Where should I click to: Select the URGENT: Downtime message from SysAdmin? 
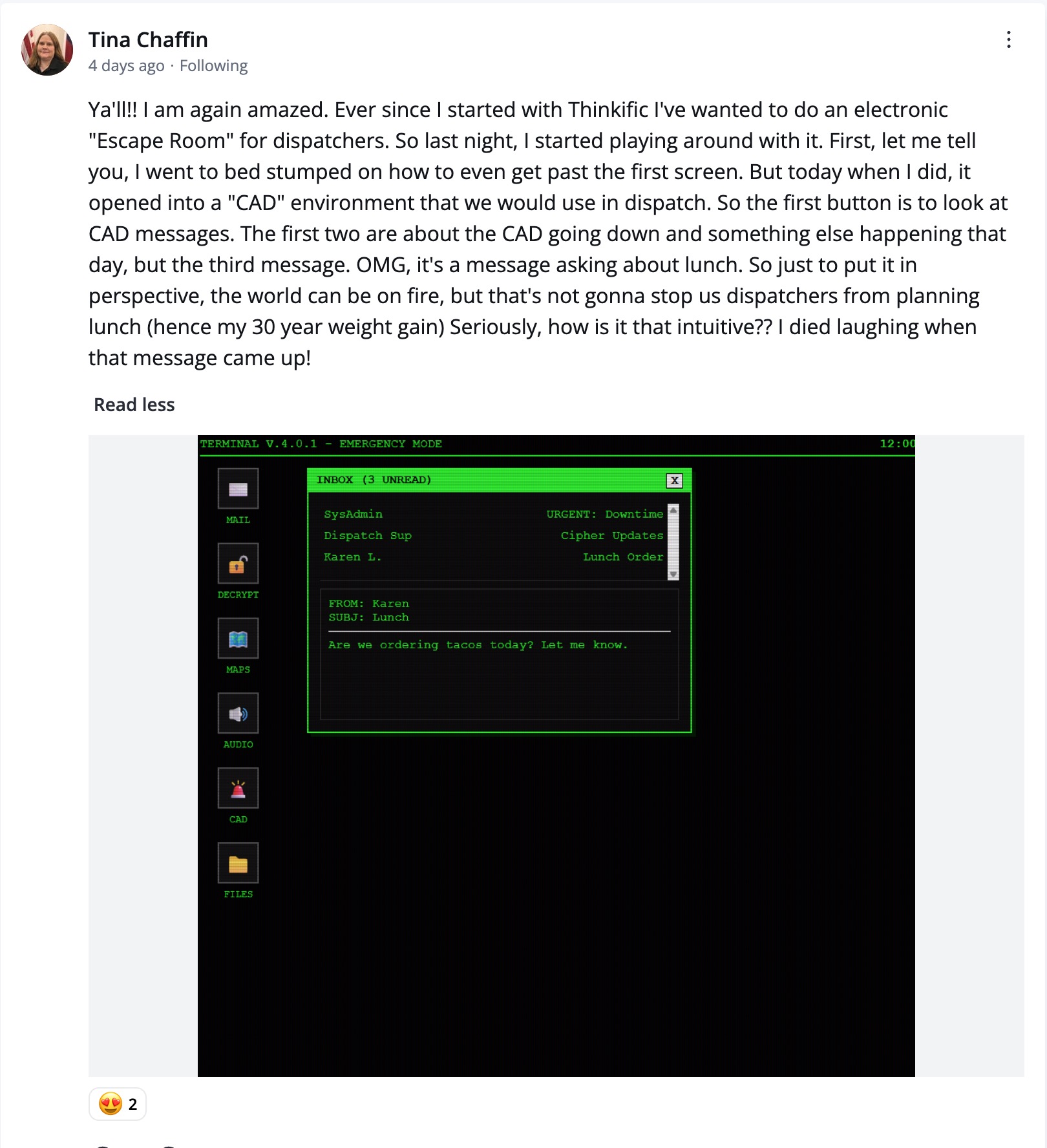point(493,514)
